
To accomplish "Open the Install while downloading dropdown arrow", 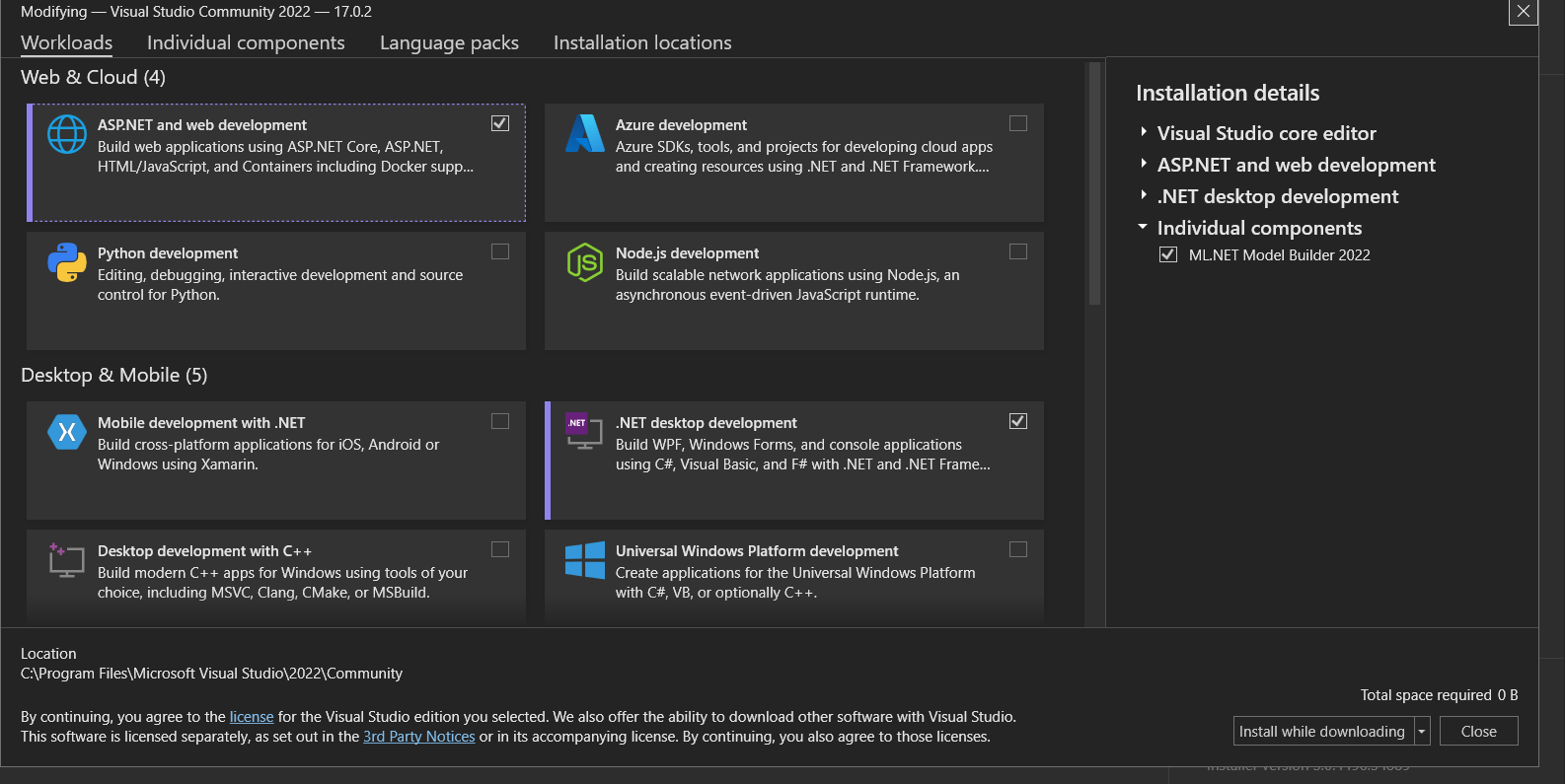I will (x=1422, y=731).
